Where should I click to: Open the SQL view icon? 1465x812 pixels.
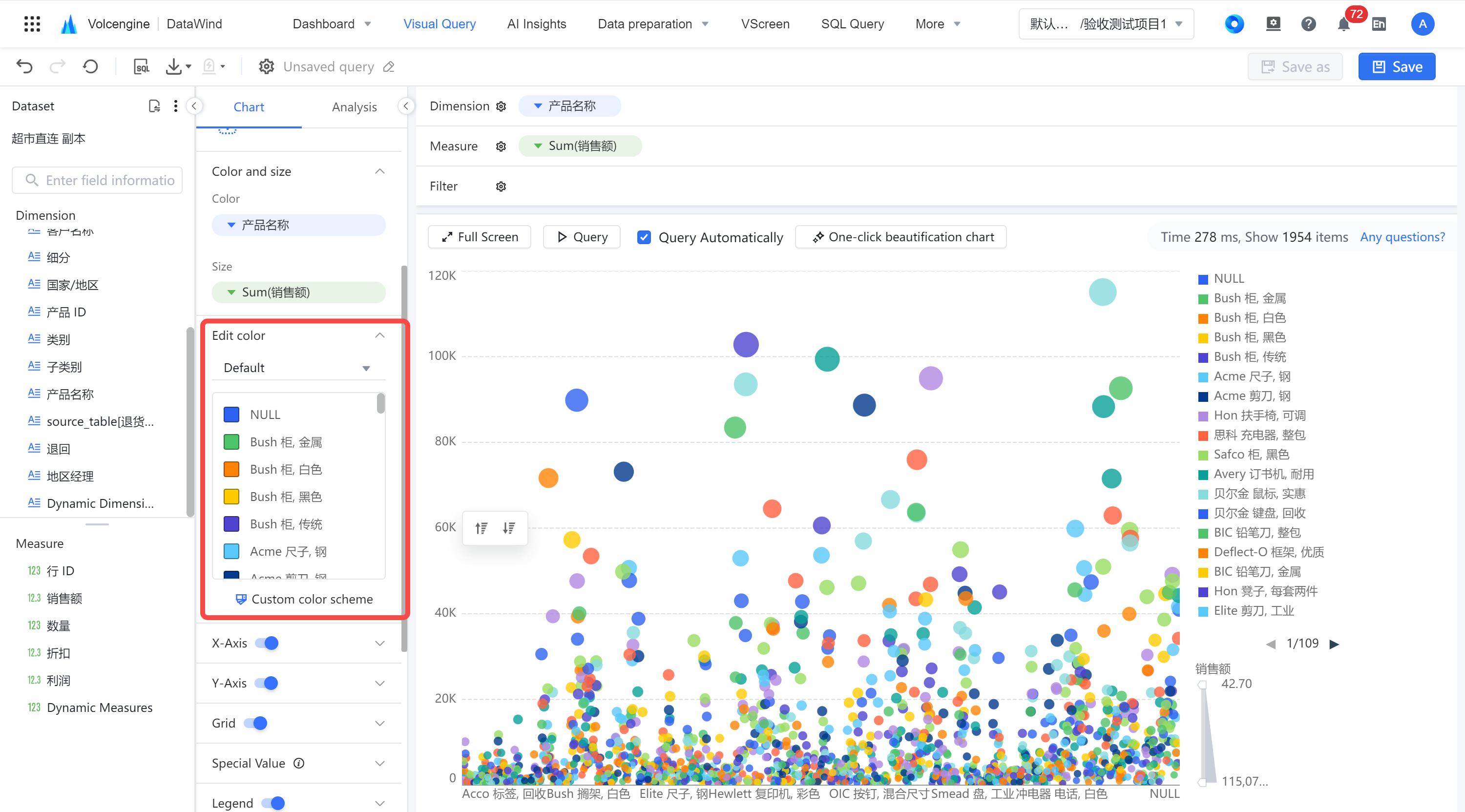(142, 66)
